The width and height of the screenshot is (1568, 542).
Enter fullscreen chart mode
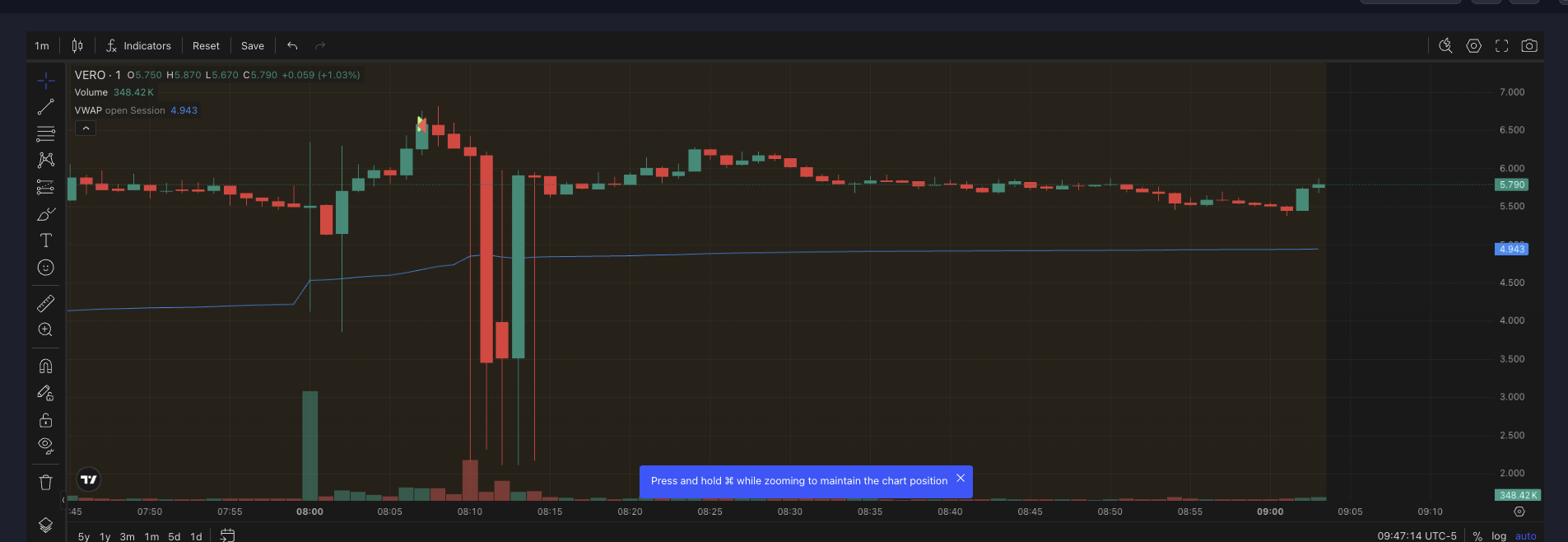[1501, 46]
